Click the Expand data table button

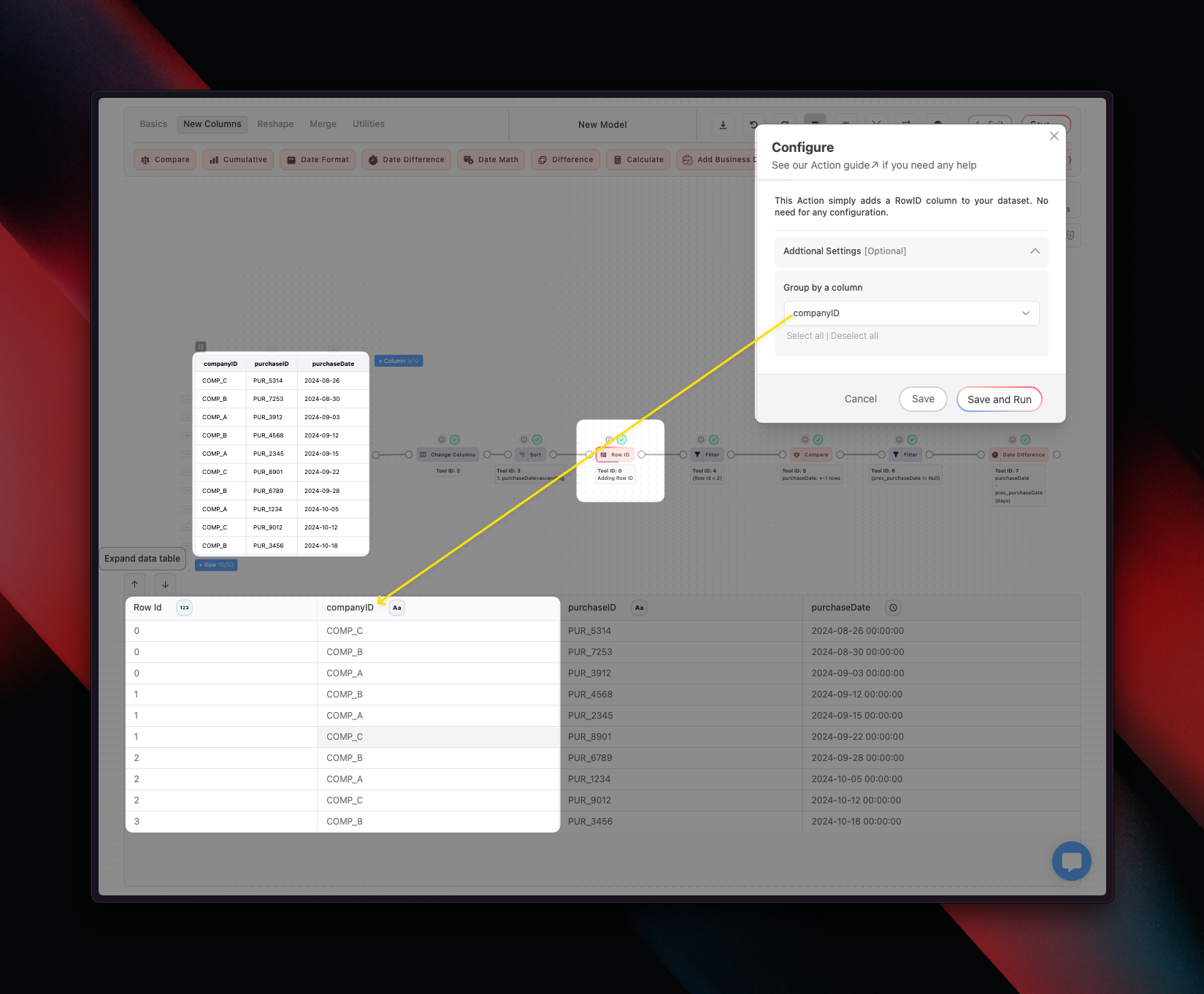[x=142, y=559]
